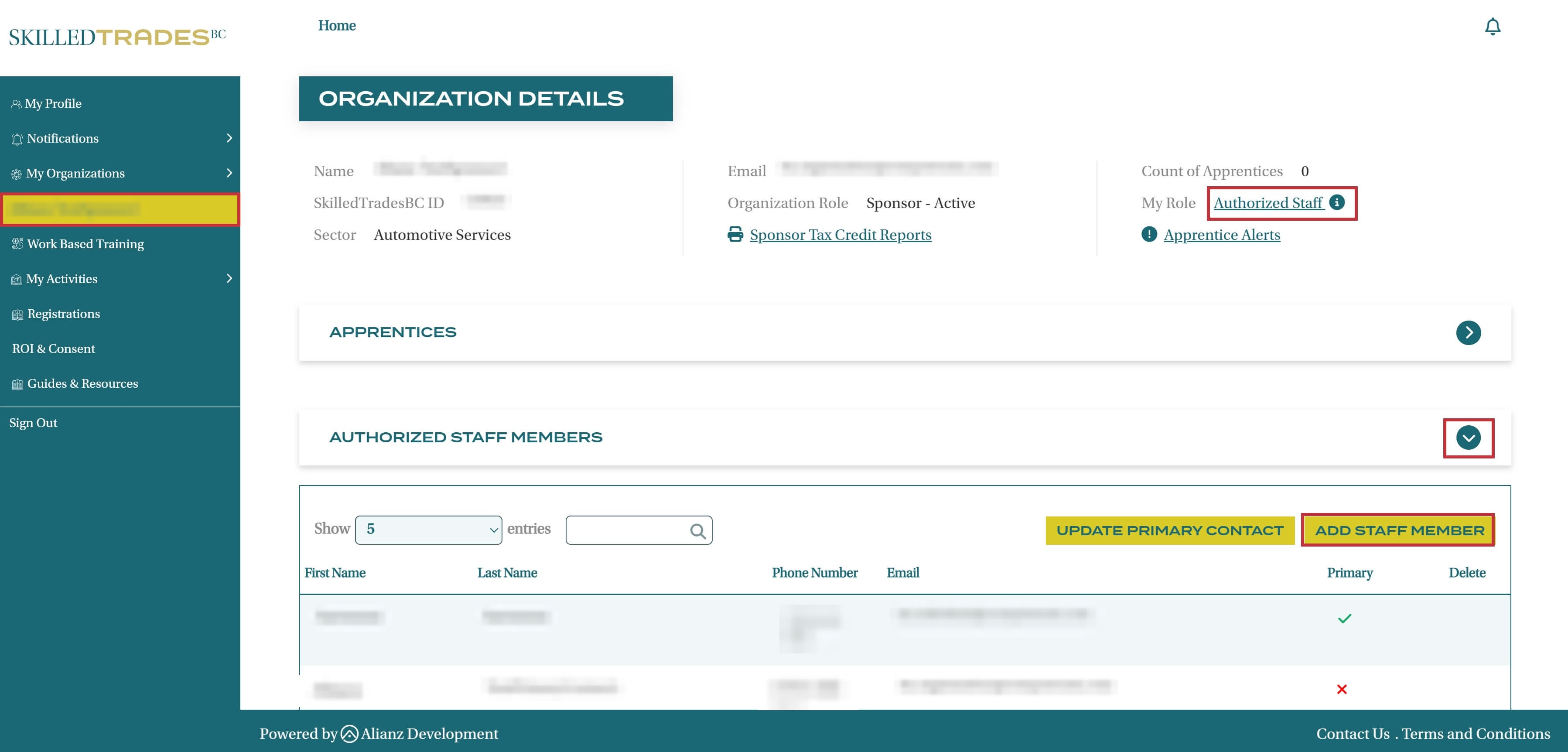Screen dimensions: 1568x752
Task: Click the Apprentice Alerts exclamation icon
Action: click(1148, 234)
